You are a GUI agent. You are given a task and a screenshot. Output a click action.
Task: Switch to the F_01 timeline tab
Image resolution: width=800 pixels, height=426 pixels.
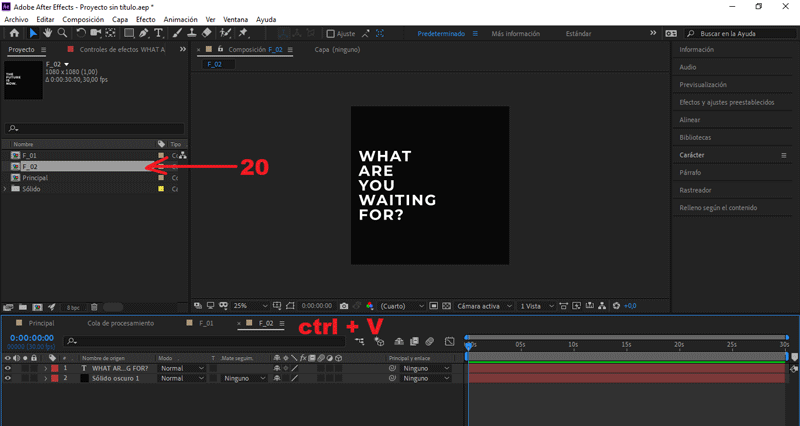point(206,323)
